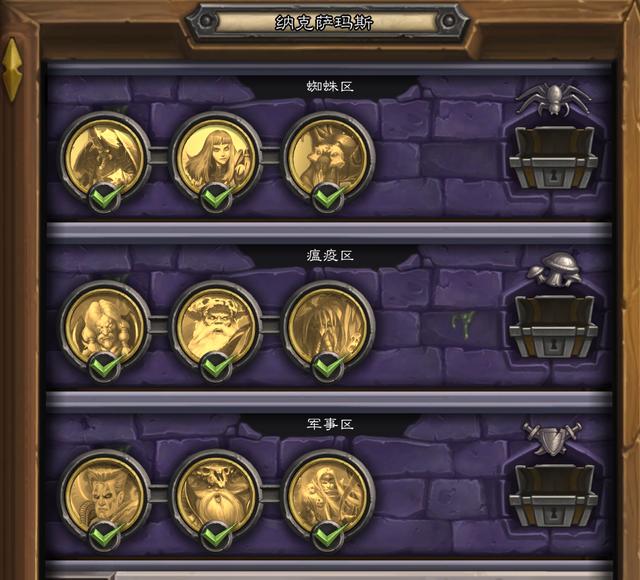The width and height of the screenshot is (640, 580).
Task: Click the green checkmark under the mushroom-capped boss
Action: [216, 367]
